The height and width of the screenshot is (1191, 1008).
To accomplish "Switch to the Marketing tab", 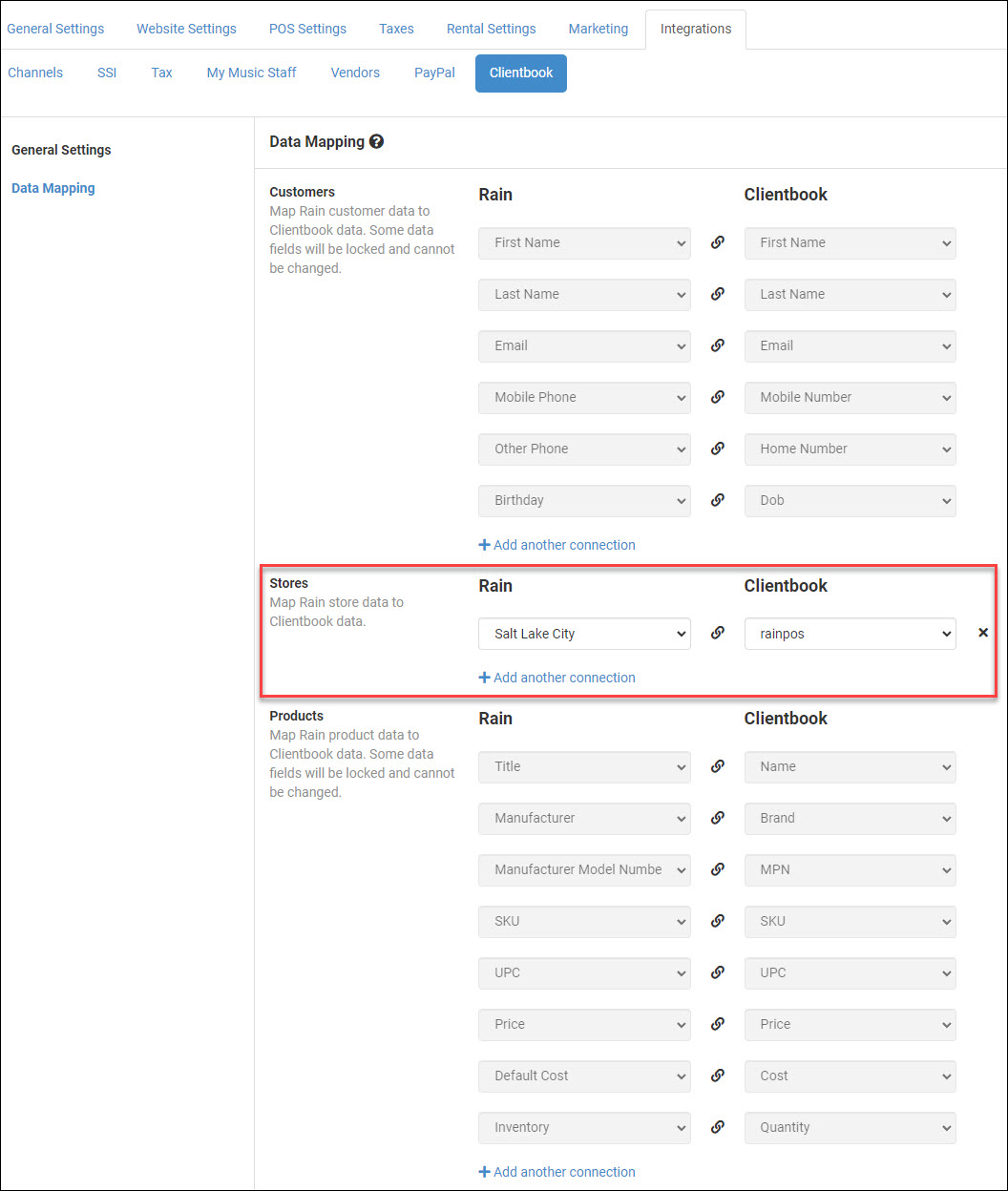I will tap(598, 29).
